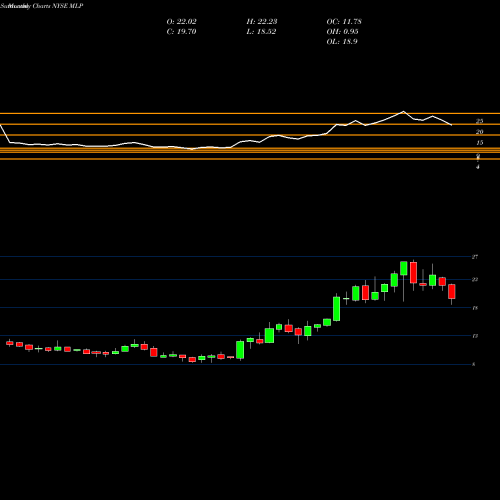Click the tall green candle rising from 8 to 13

[240, 350]
